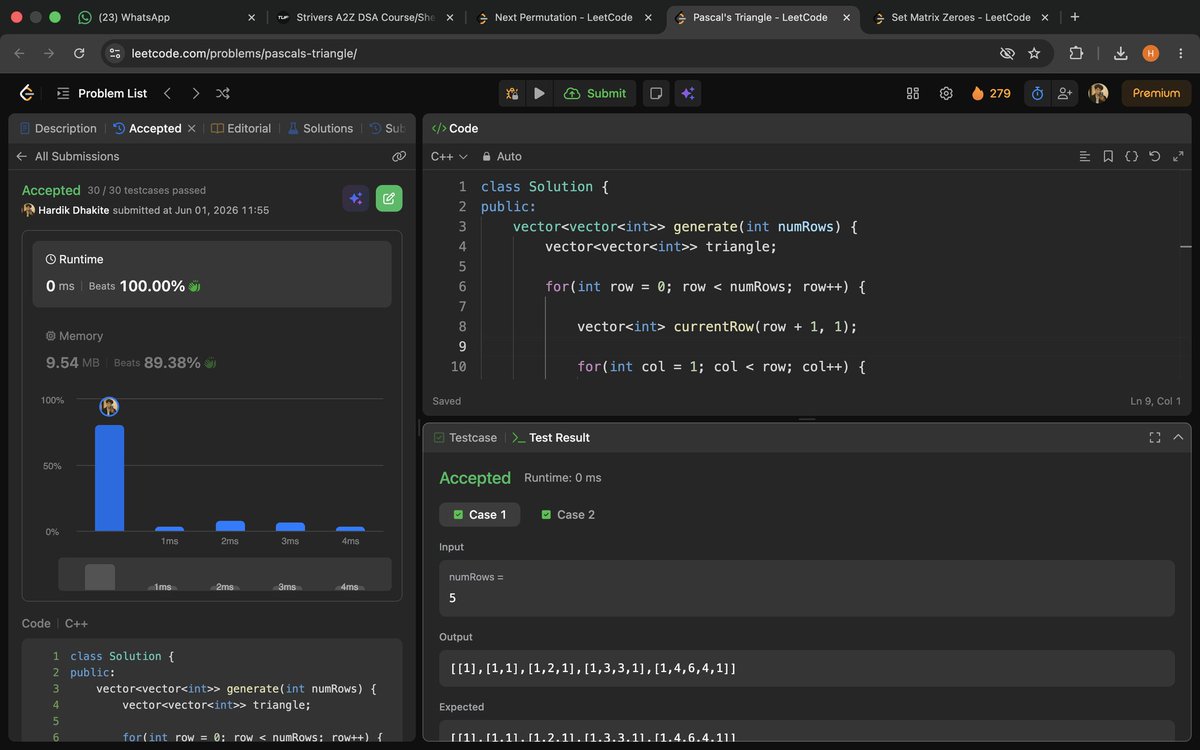
Task: Open browser downloads icon
Action: [1121, 53]
